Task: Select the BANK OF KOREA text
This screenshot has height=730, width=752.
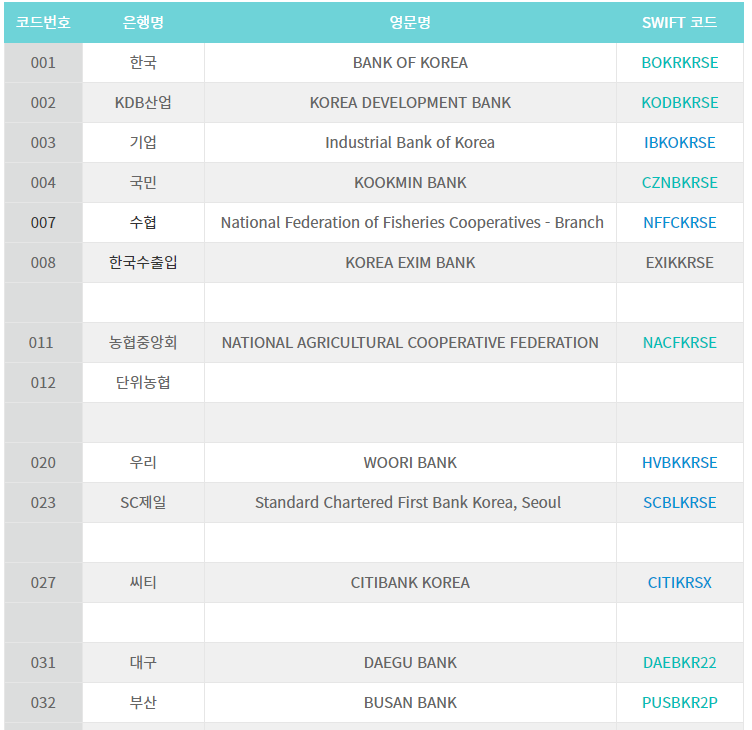Action: 410,63
